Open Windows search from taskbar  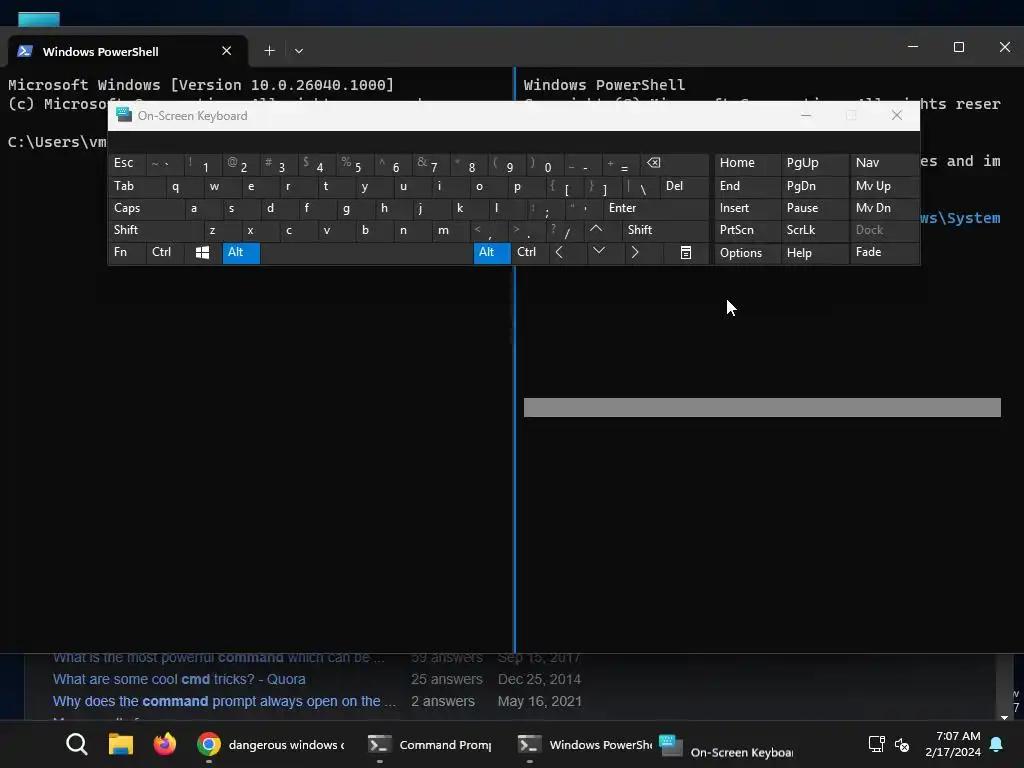(76, 744)
